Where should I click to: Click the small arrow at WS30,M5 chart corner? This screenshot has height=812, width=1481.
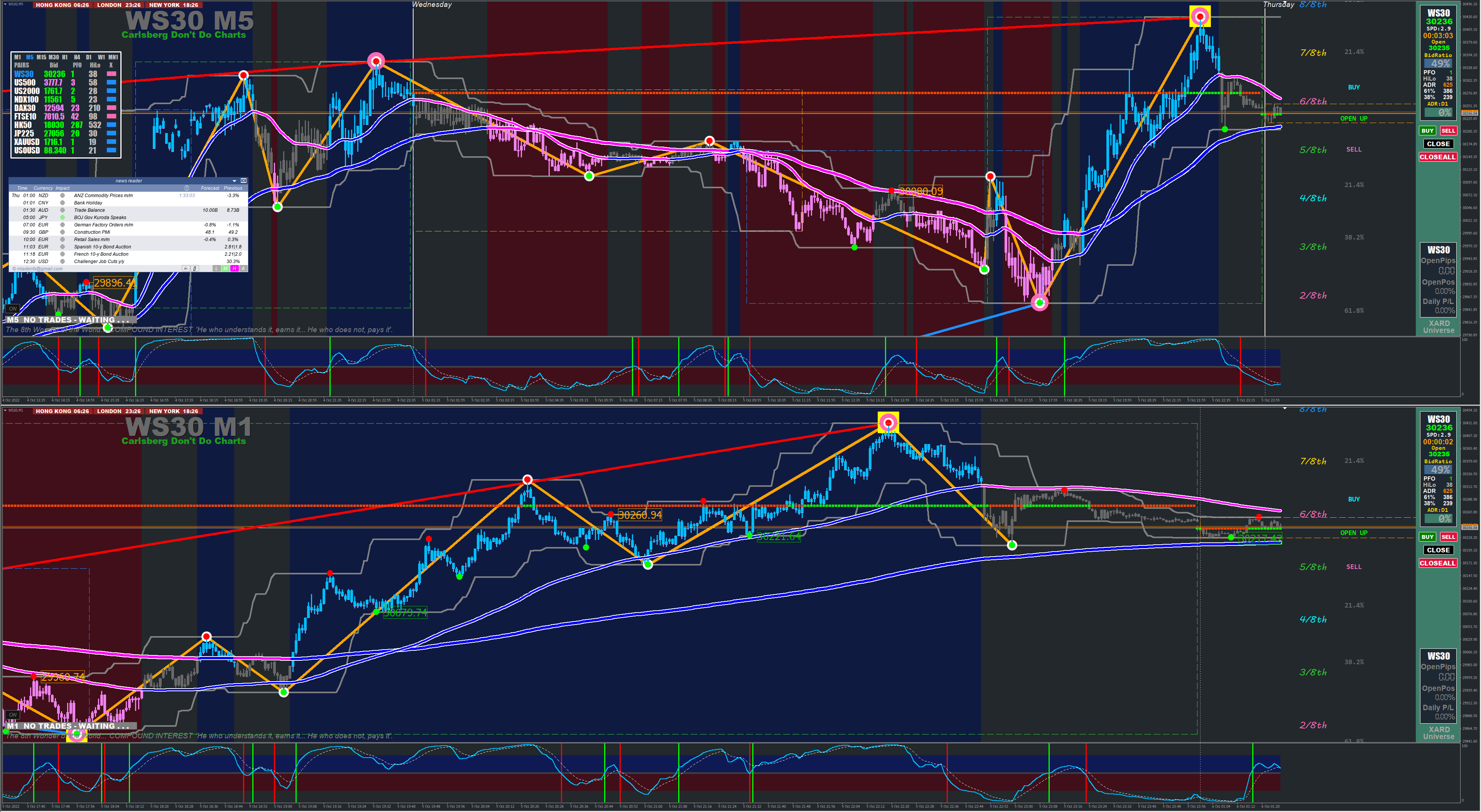pyautogui.click(x=5, y=5)
